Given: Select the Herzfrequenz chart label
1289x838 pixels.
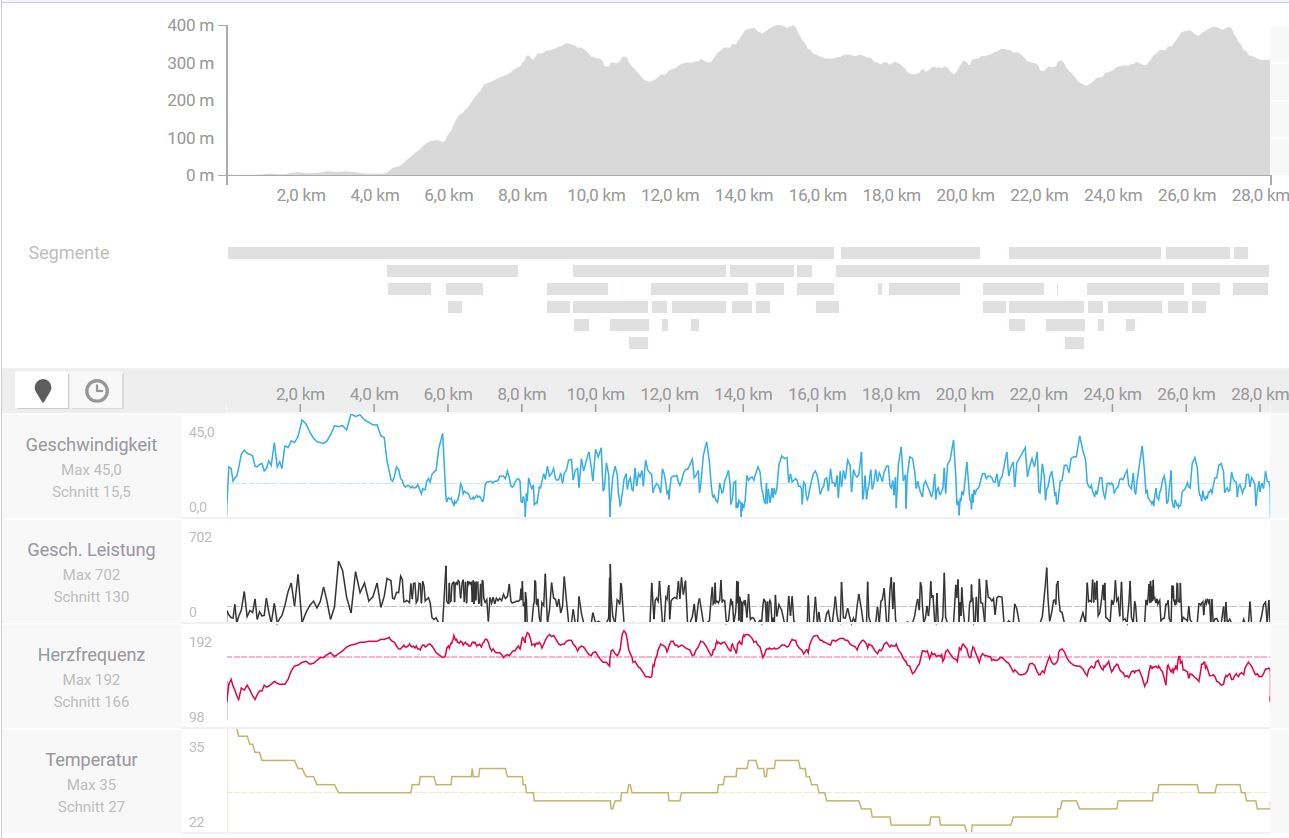Looking at the screenshot, I should (x=92, y=655).
